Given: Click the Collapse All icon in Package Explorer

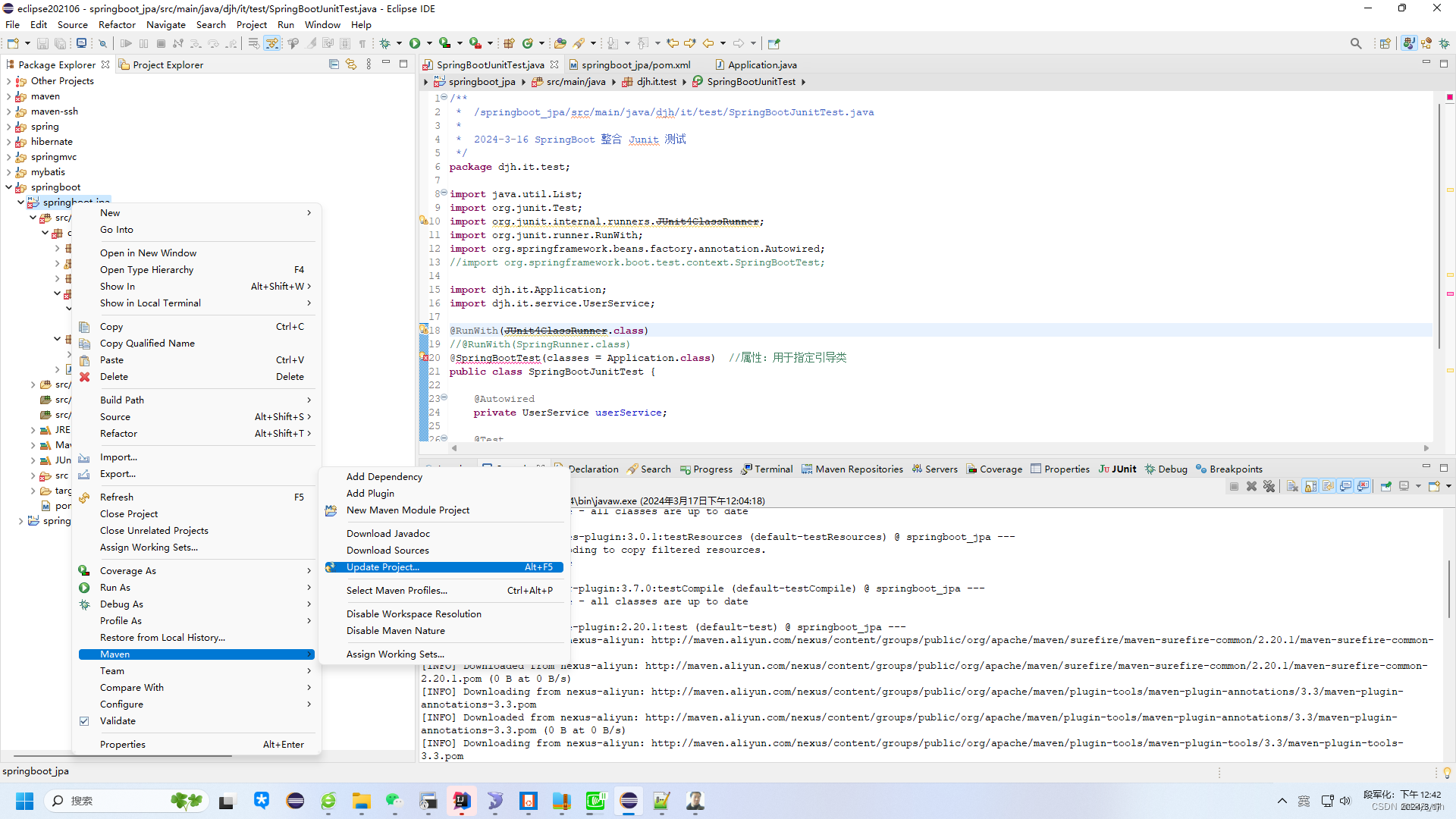Looking at the screenshot, I should pos(334,64).
